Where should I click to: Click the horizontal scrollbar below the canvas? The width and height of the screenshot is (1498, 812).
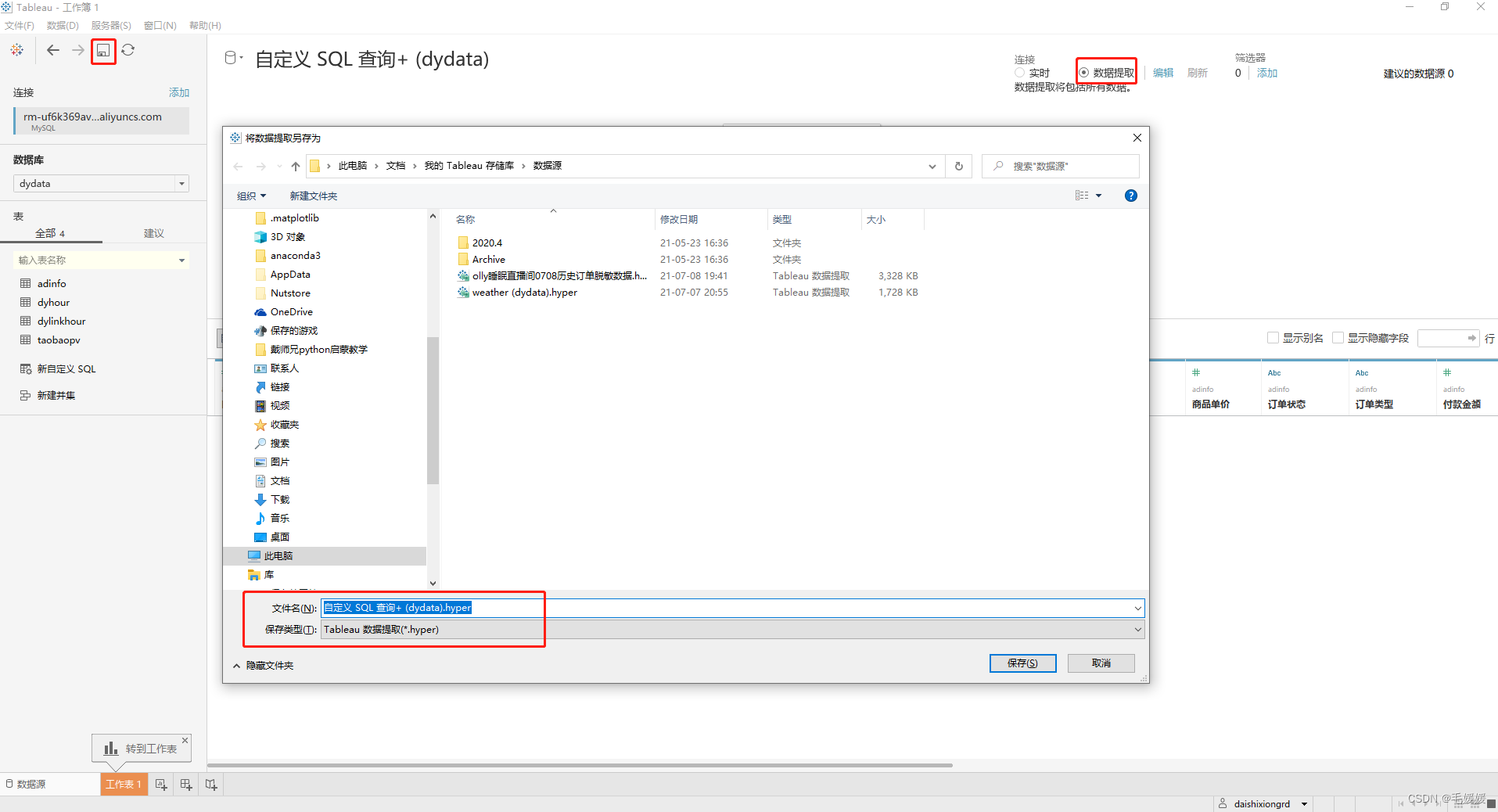(x=580, y=765)
